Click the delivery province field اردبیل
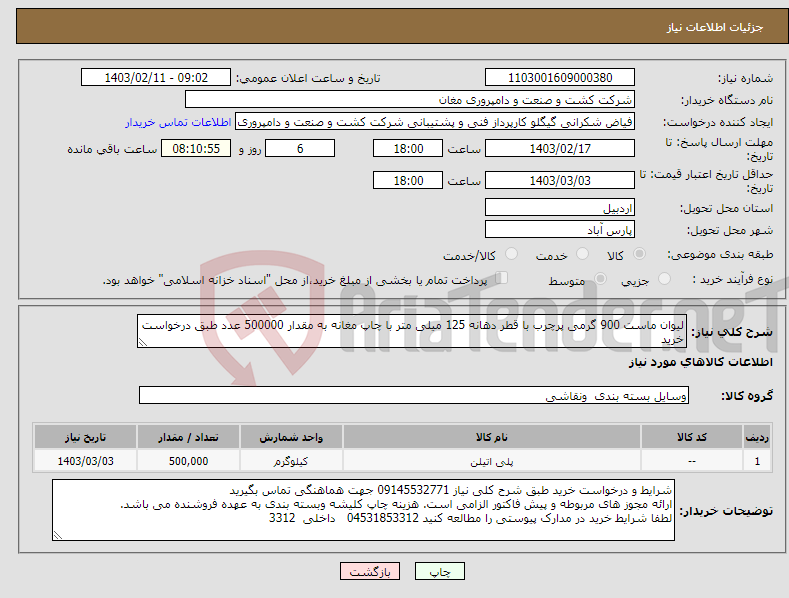This screenshot has width=789, height=598. tap(560, 207)
